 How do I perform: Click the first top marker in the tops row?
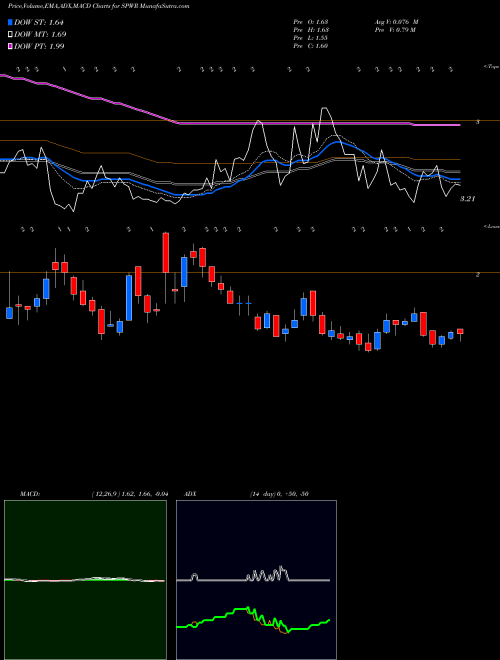(18, 69)
